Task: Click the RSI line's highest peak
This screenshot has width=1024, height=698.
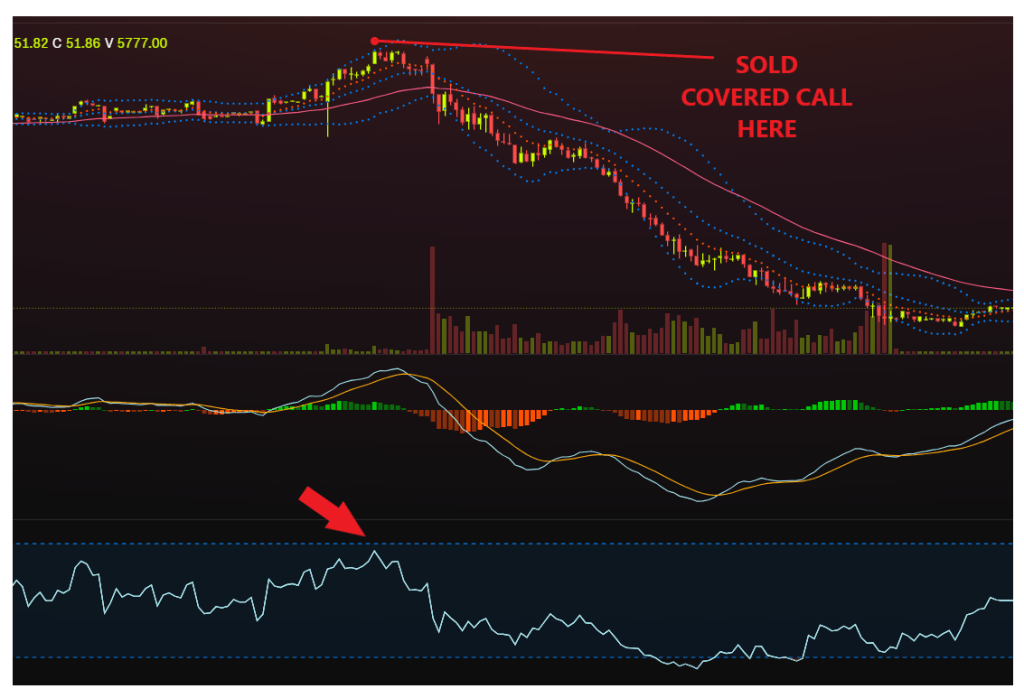Action: click(x=375, y=551)
